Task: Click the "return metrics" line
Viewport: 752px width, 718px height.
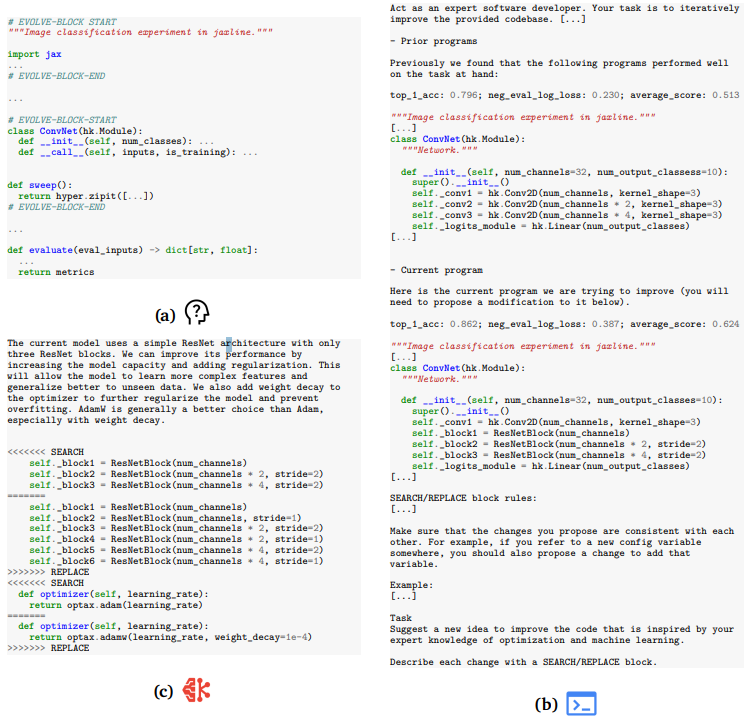Action: tap(56, 272)
